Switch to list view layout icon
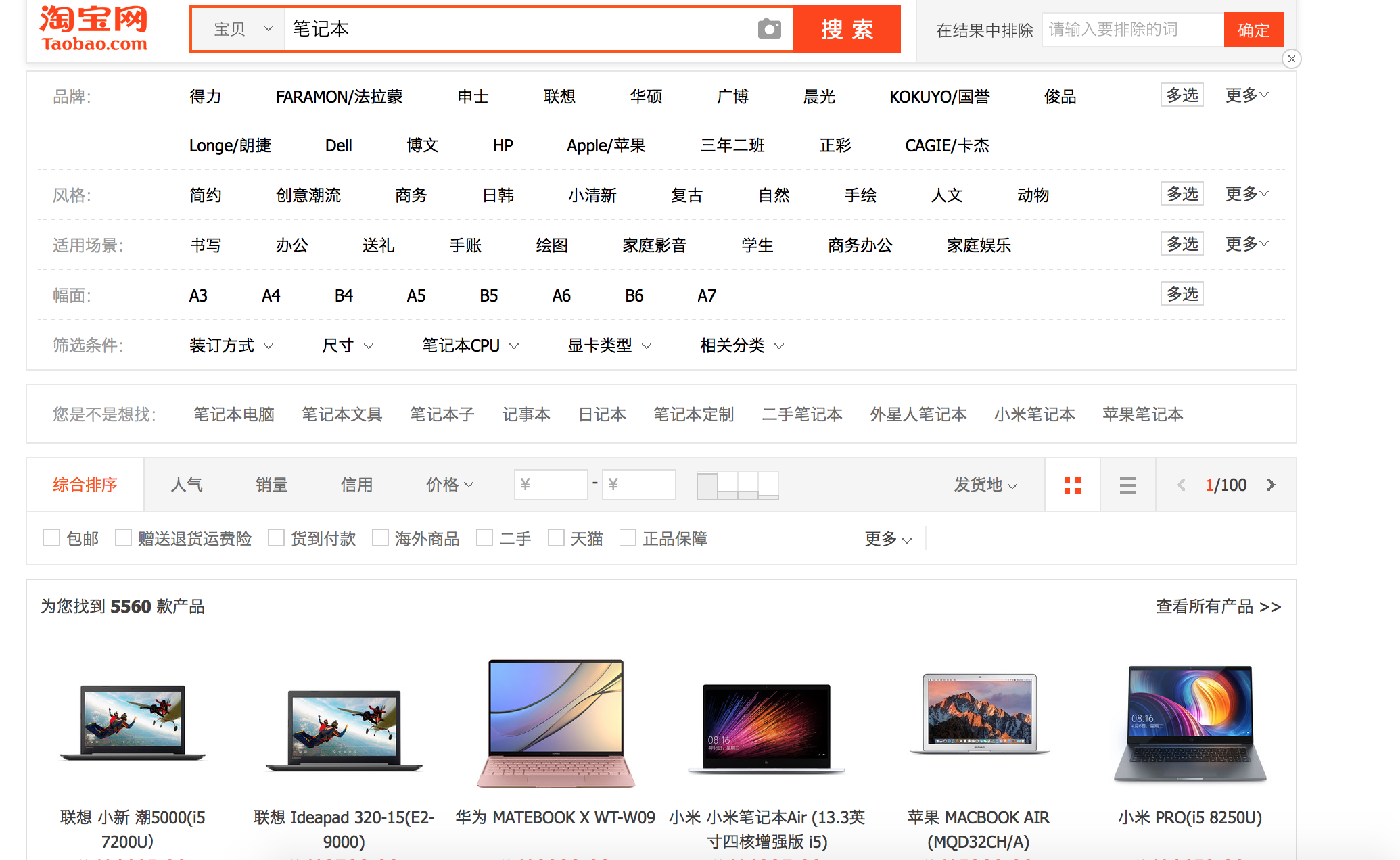Viewport: 1400px width, 860px height. (x=1127, y=485)
